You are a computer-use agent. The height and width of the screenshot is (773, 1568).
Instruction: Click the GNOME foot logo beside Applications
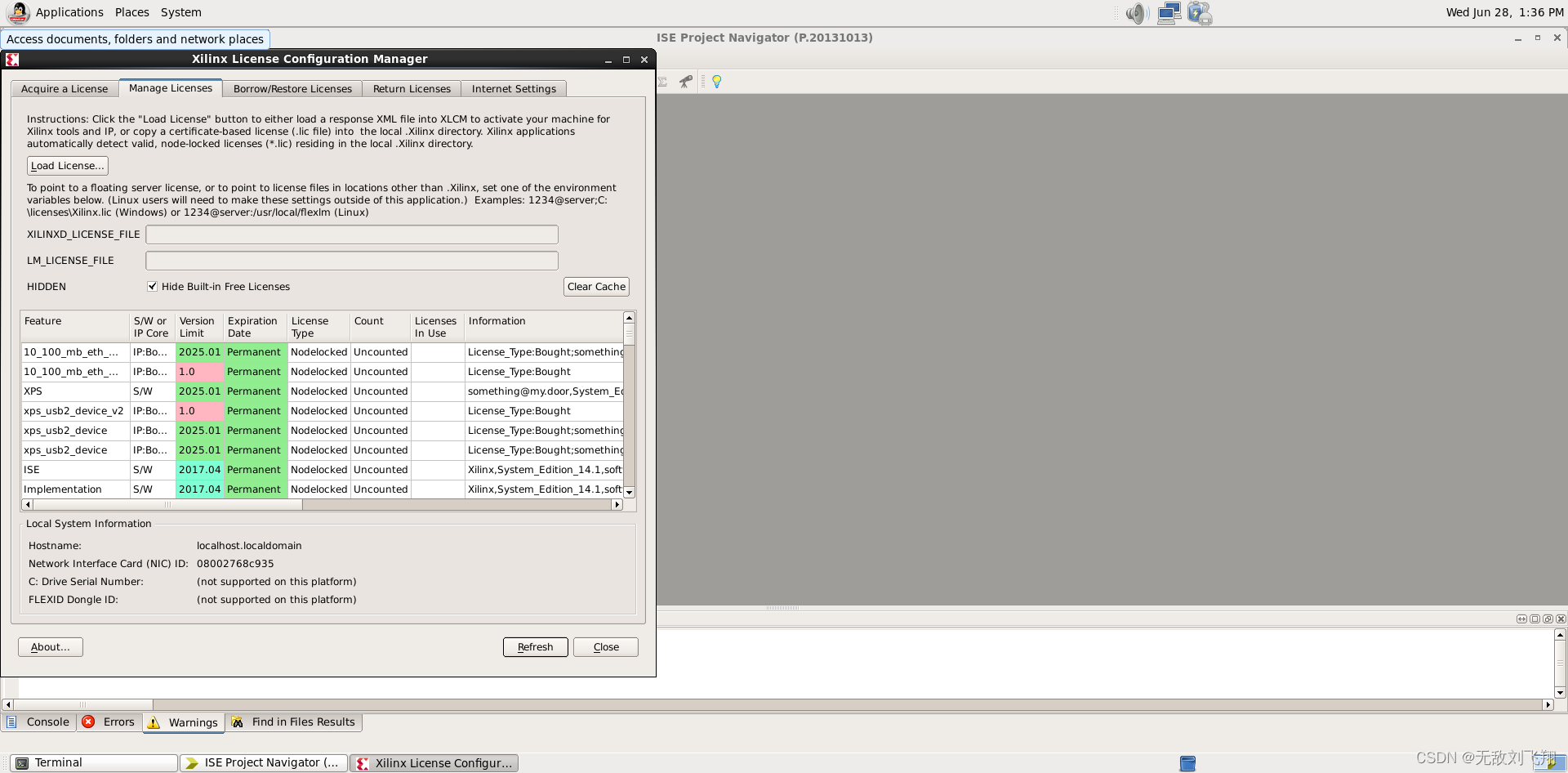coord(18,12)
